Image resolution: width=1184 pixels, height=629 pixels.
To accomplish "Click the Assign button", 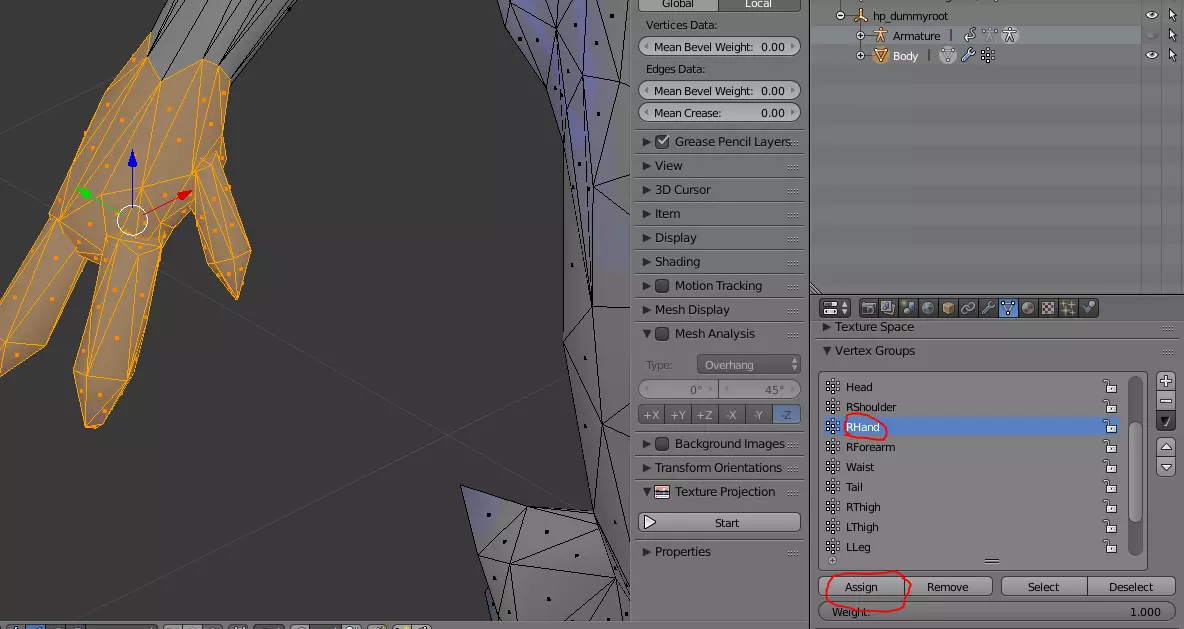I will 862,587.
